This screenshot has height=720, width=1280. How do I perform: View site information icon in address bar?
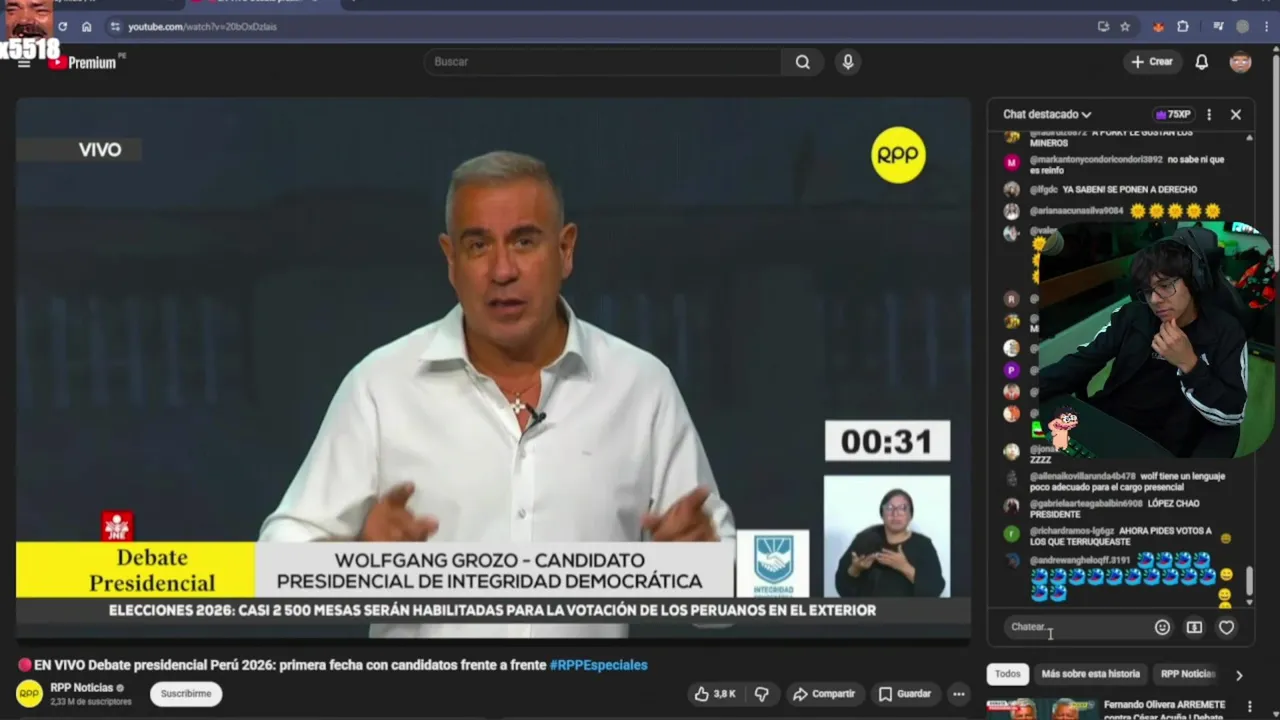pyautogui.click(x=115, y=27)
